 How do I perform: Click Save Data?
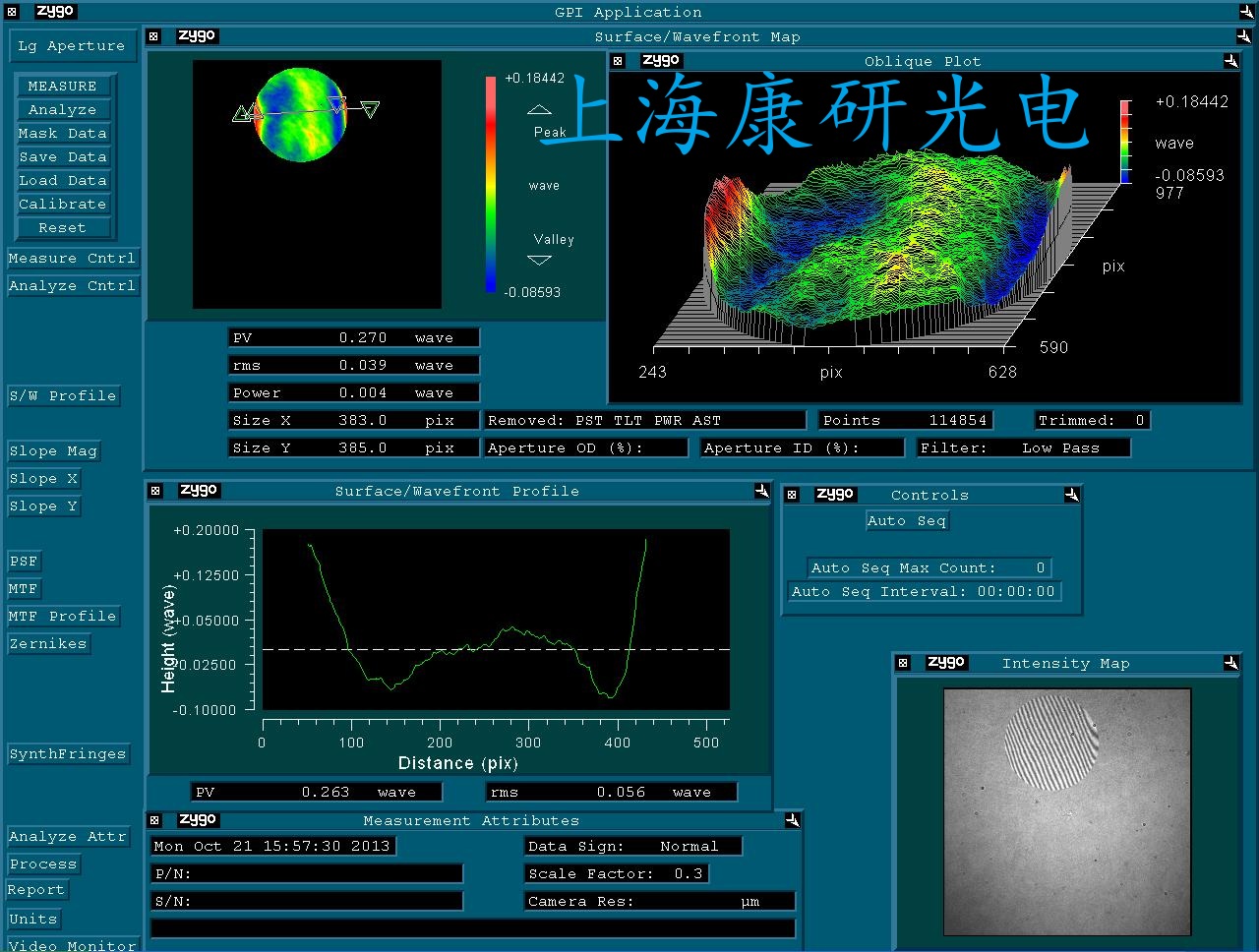pos(63,156)
